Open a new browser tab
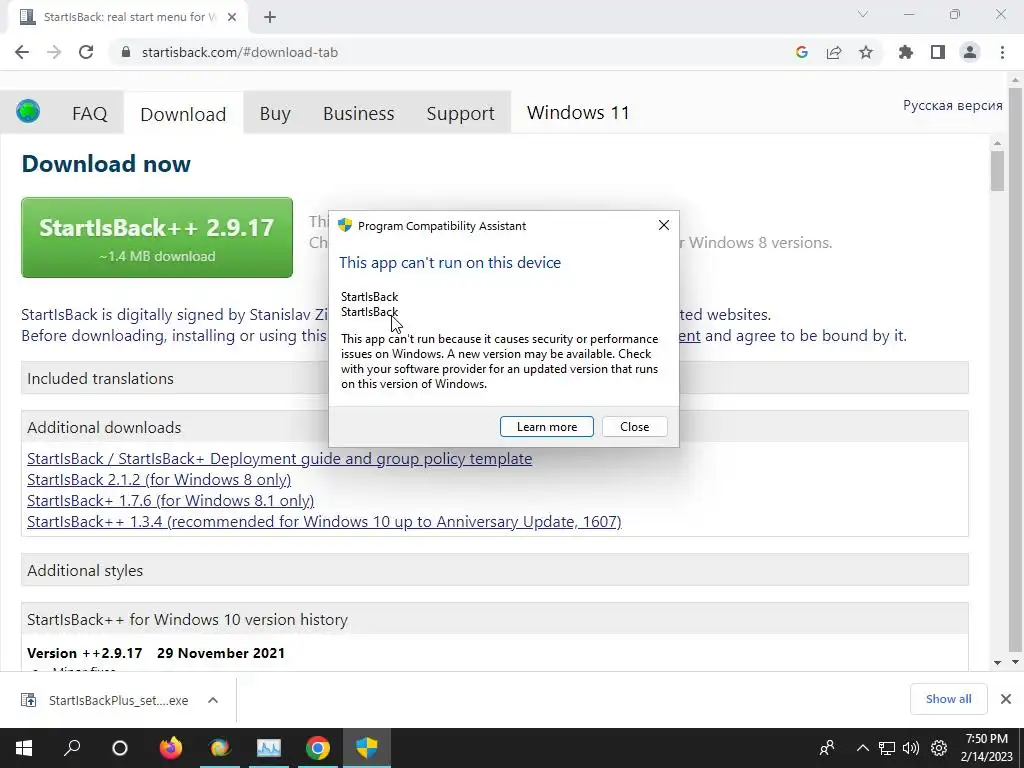Screen dimensions: 1024x768 (270, 17)
